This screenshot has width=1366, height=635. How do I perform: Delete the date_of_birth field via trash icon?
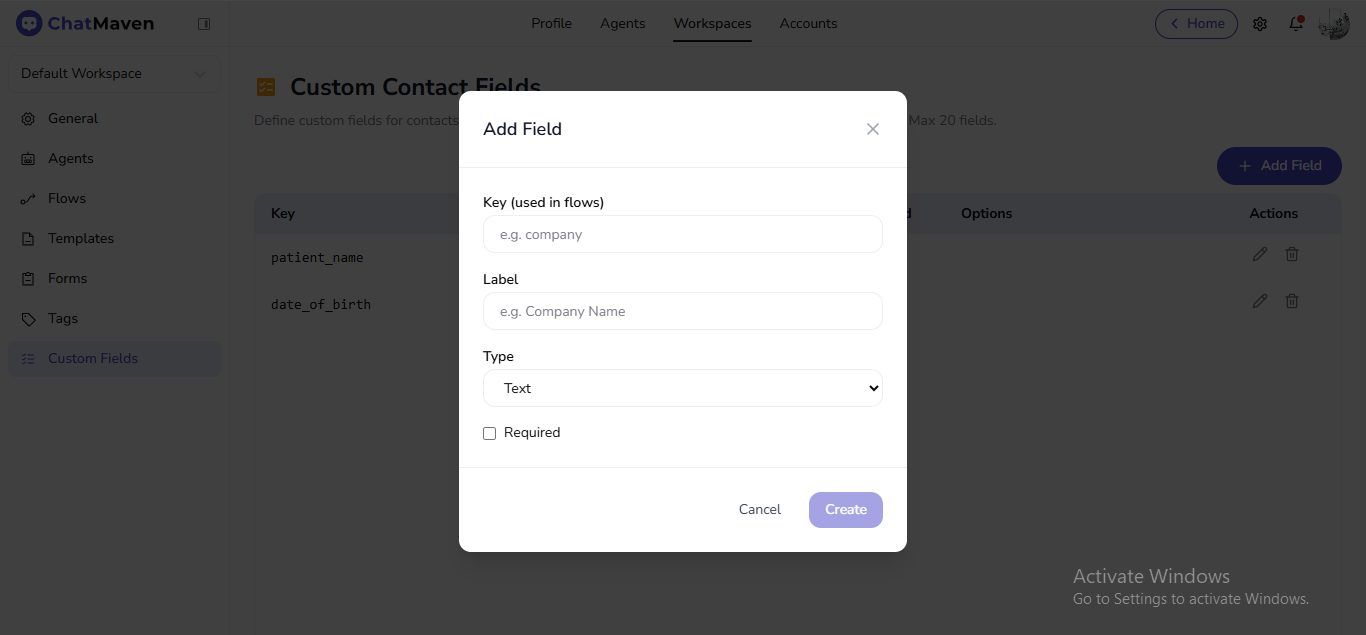coord(1291,300)
